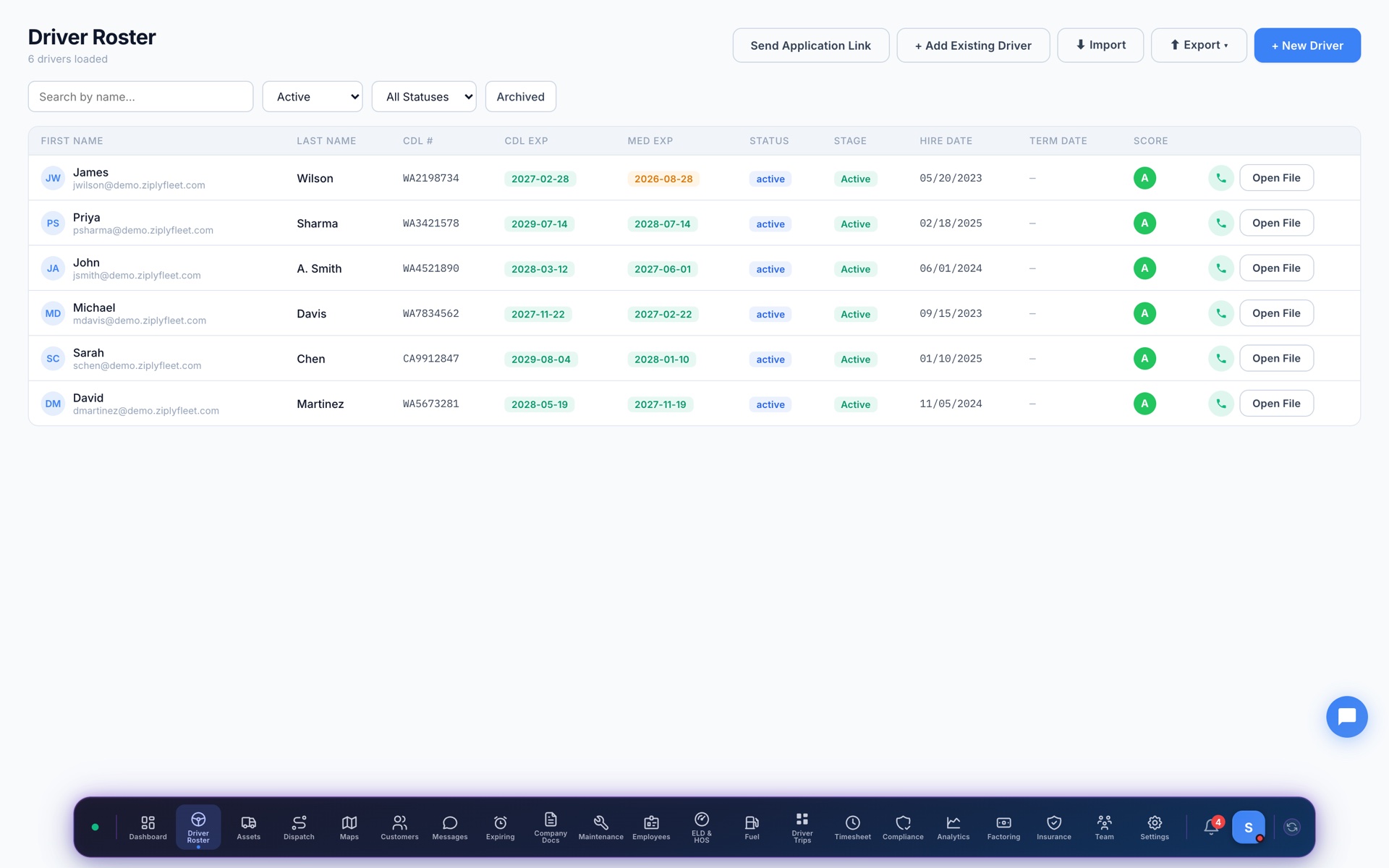
Task: Open the Maintenance wrench icon
Action: (x=600, y=827)
